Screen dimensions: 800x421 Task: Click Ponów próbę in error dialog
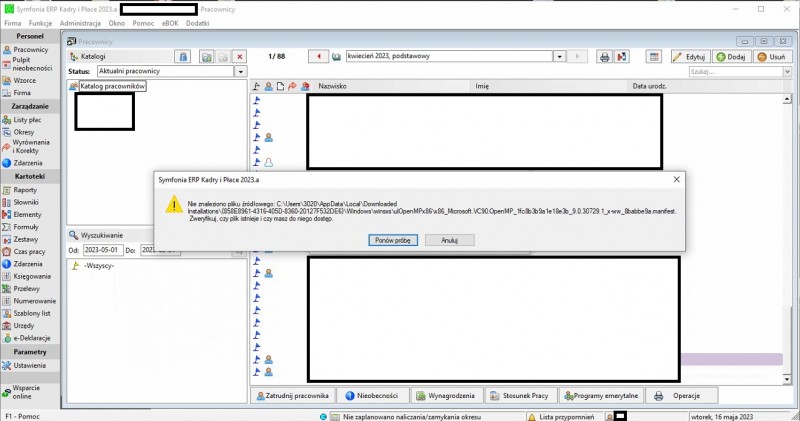pos(393,240)
